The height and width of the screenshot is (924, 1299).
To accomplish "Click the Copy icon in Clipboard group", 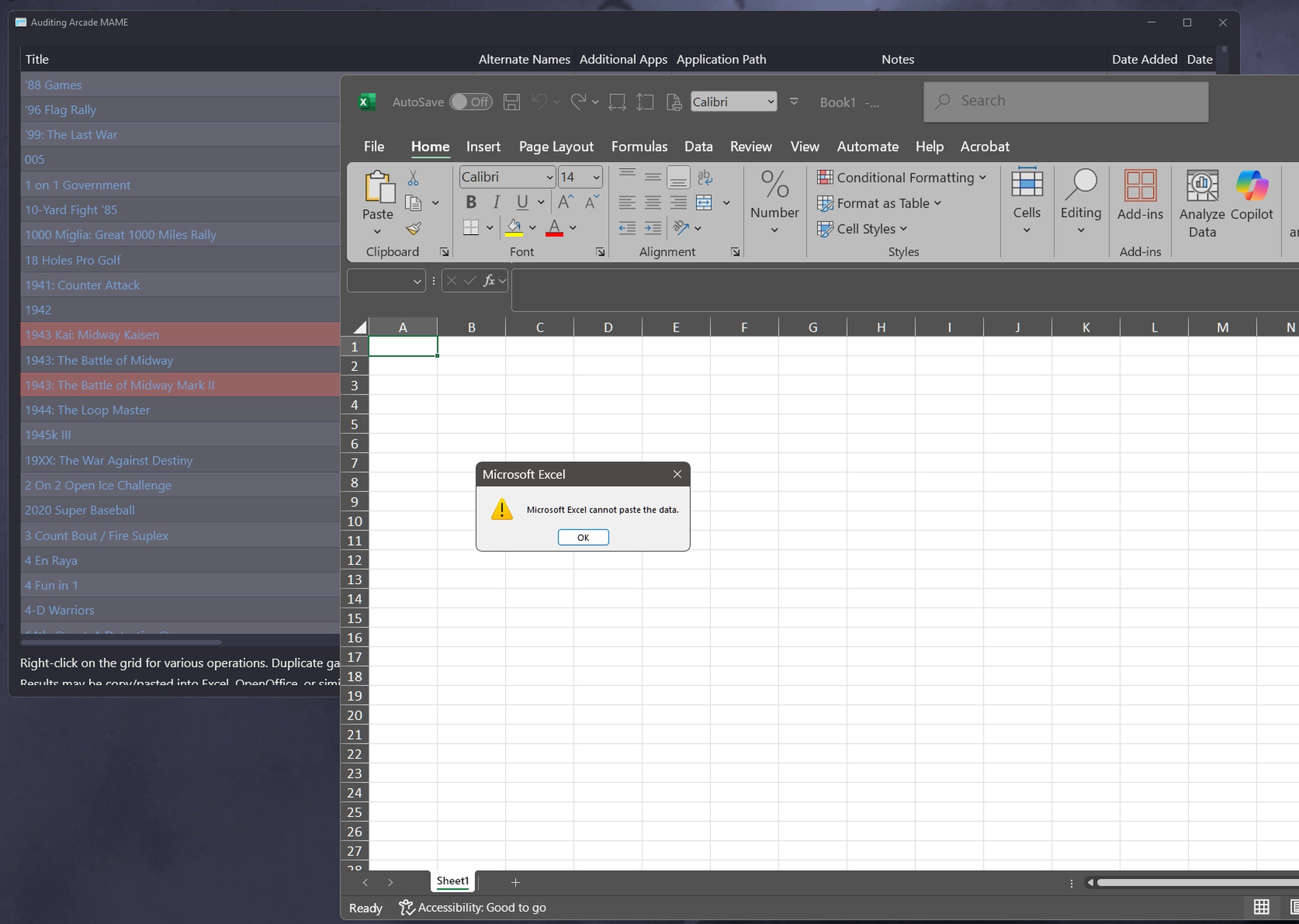I will pyautogui.click(x=413, y=203).
